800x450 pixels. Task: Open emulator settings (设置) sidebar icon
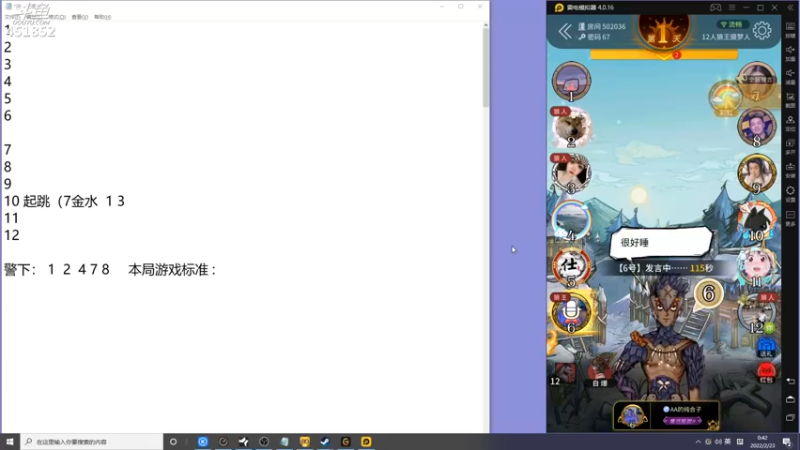pos(790,194)
